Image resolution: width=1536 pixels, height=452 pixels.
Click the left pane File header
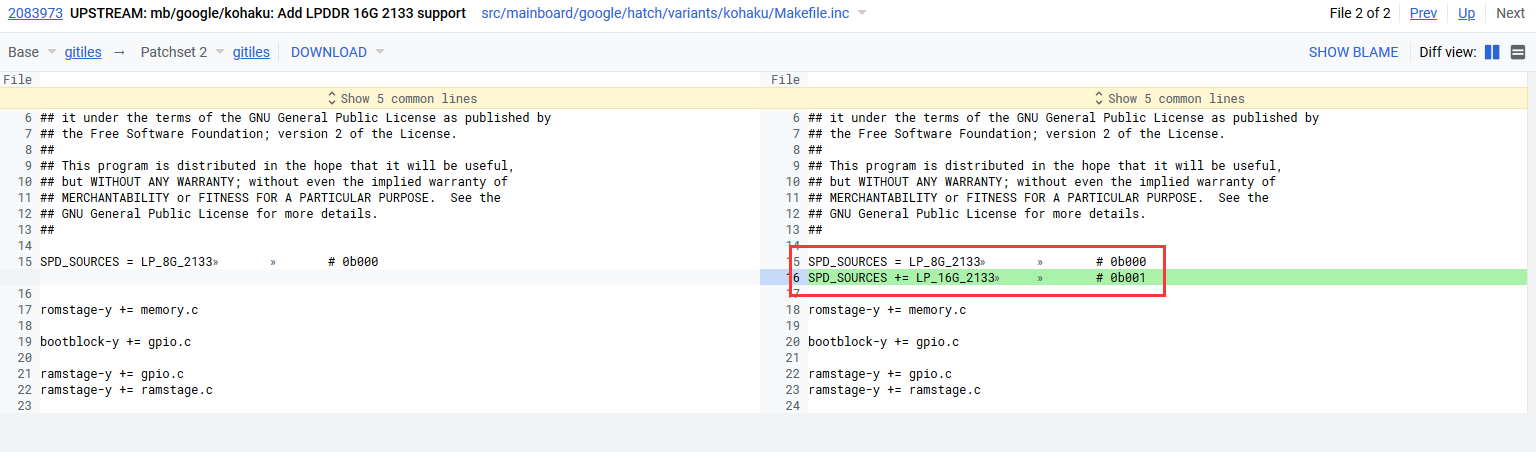17,79
